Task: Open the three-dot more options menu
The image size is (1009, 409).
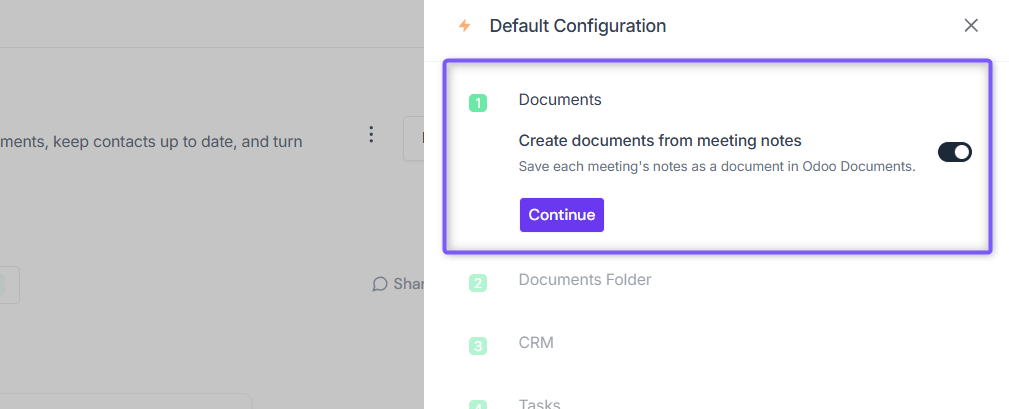Action: (x=371, y=134)
